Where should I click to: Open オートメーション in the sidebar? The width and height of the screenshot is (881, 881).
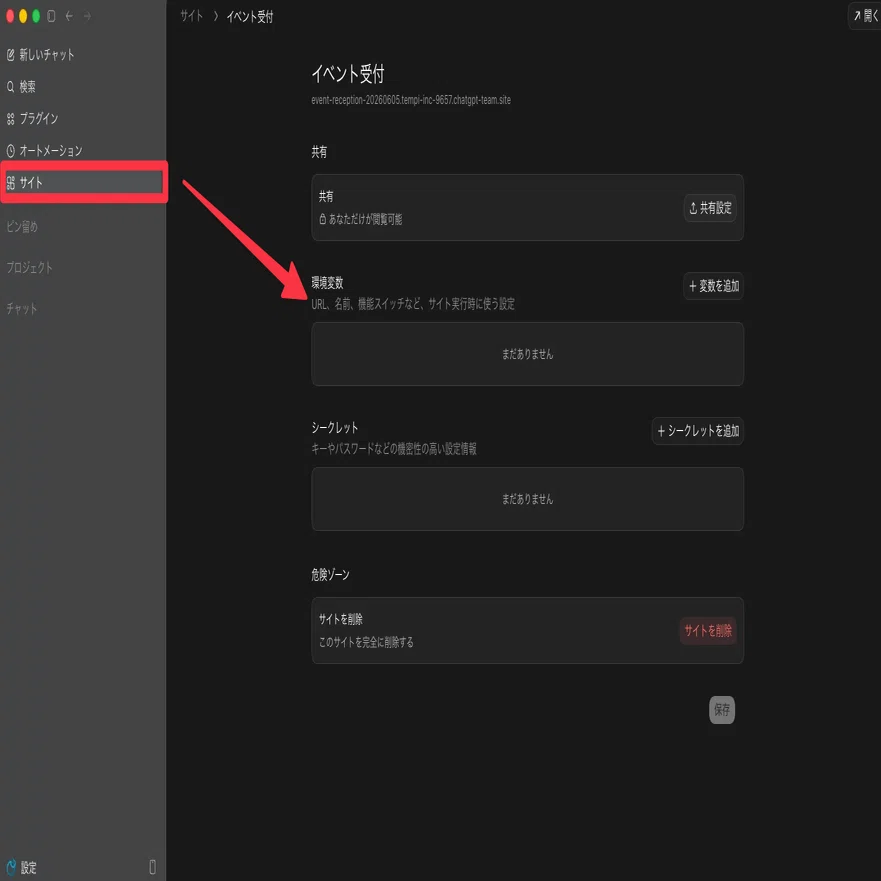[44, 151]
